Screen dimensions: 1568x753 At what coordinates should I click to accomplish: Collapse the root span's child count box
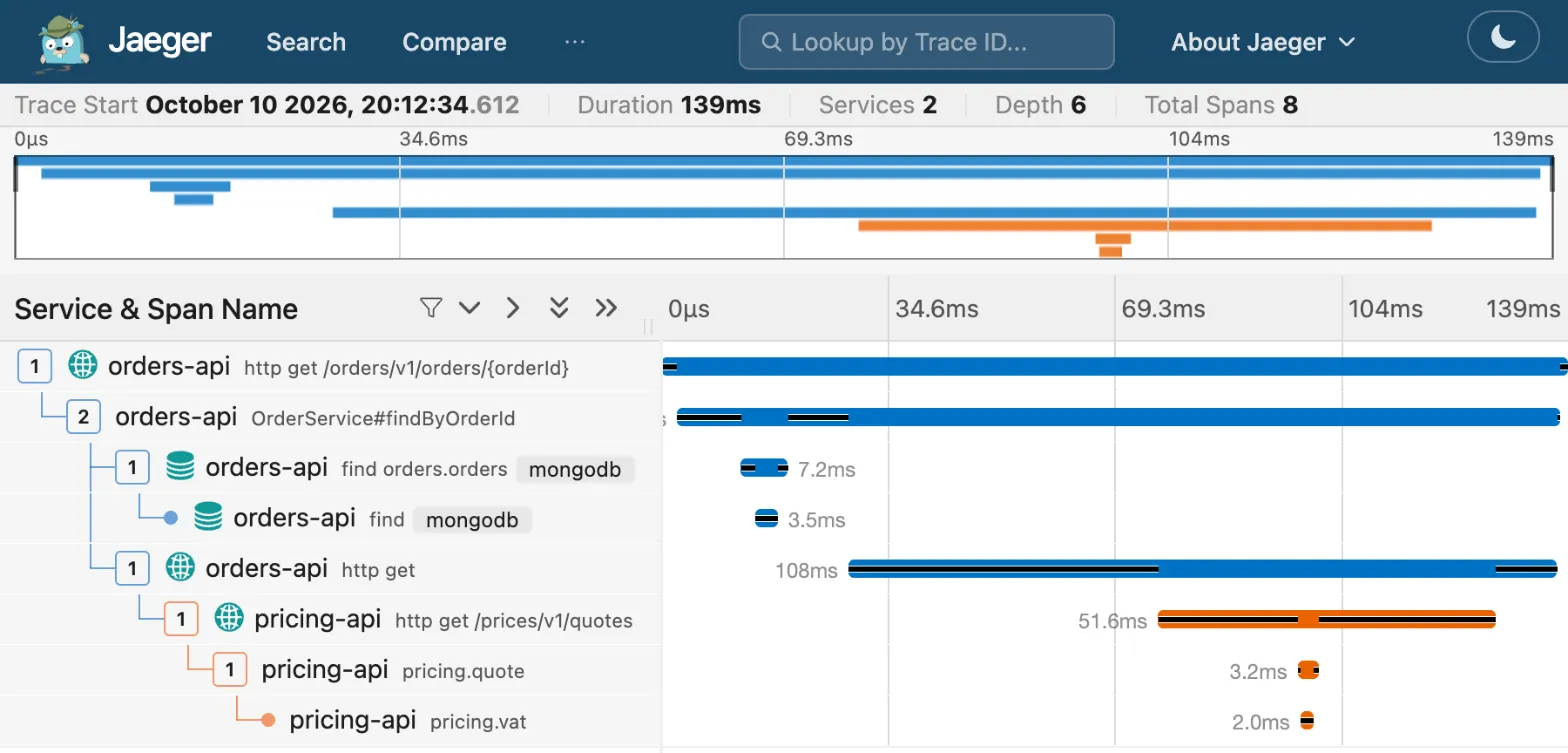click(x=34, y=367)
